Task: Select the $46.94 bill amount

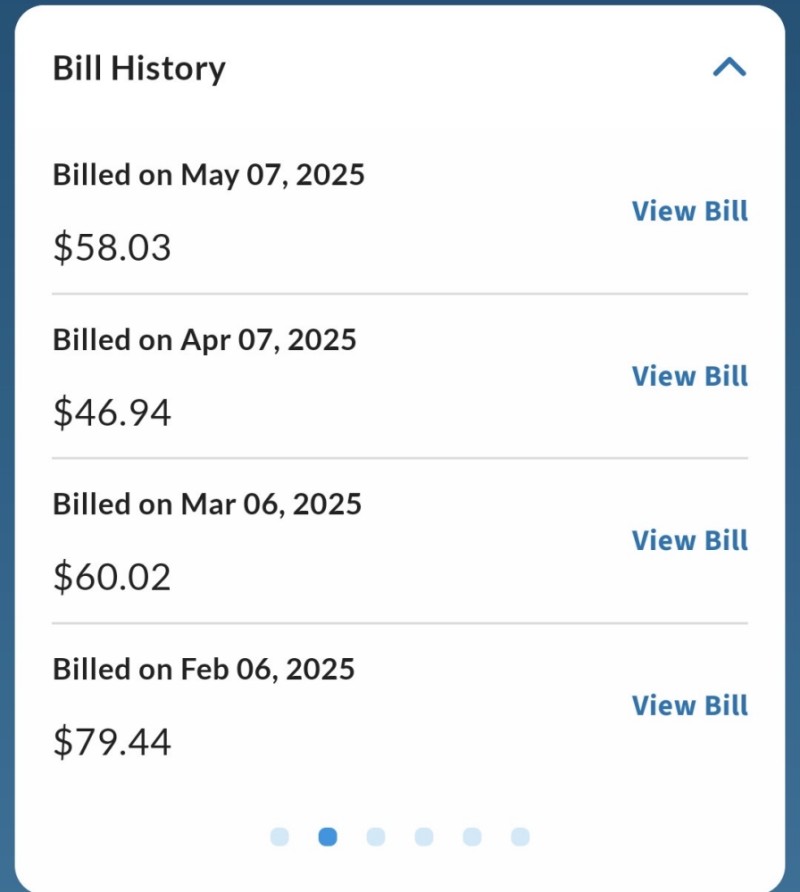Action: tap(112, 412)
